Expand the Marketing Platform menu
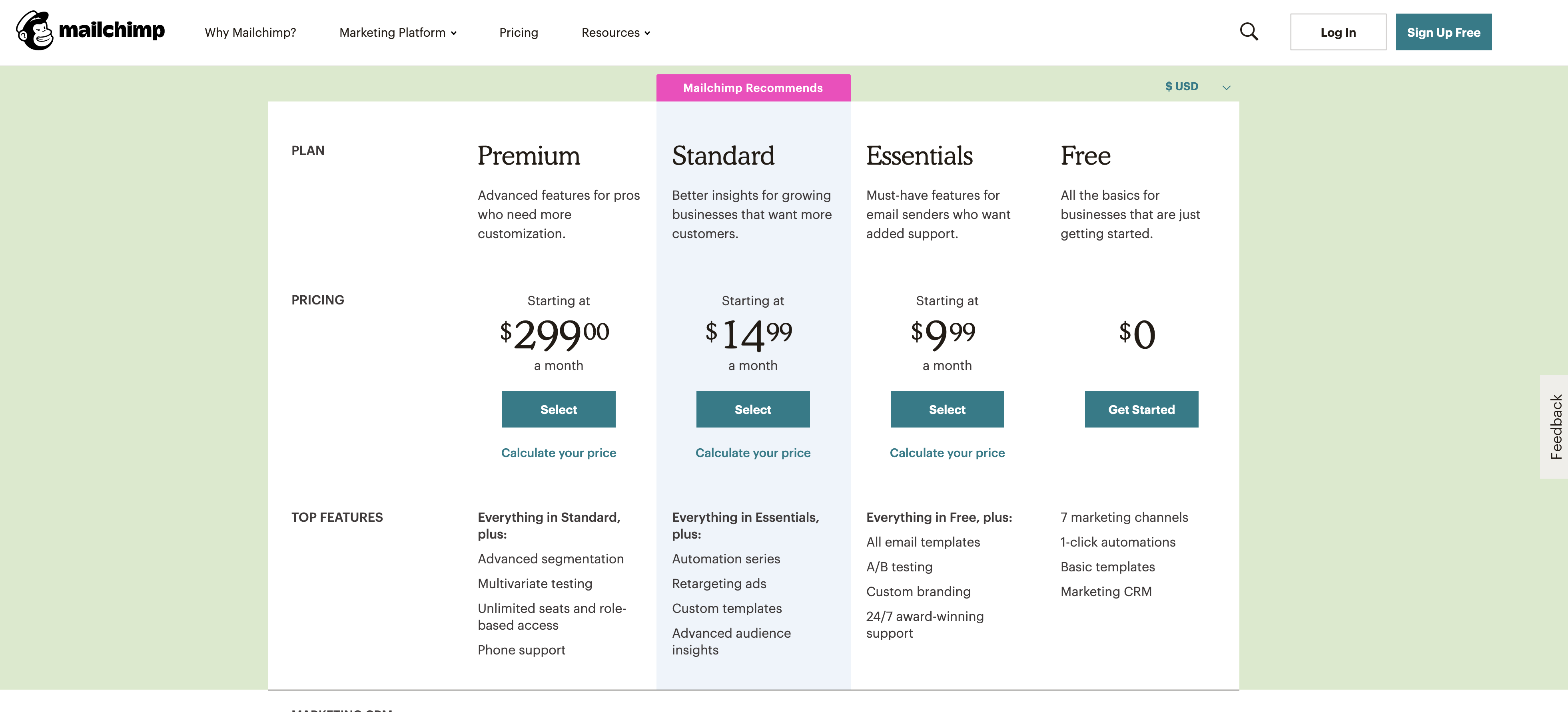This screenshot has width=1568, height=712. (397, 33)
